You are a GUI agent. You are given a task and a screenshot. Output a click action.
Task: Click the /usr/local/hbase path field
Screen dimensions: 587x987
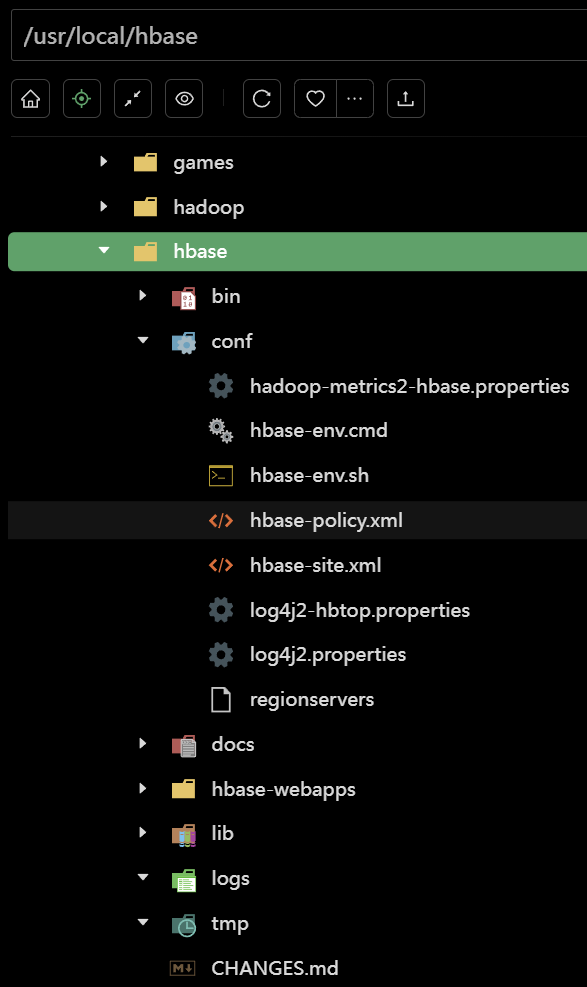coord(293,36)
